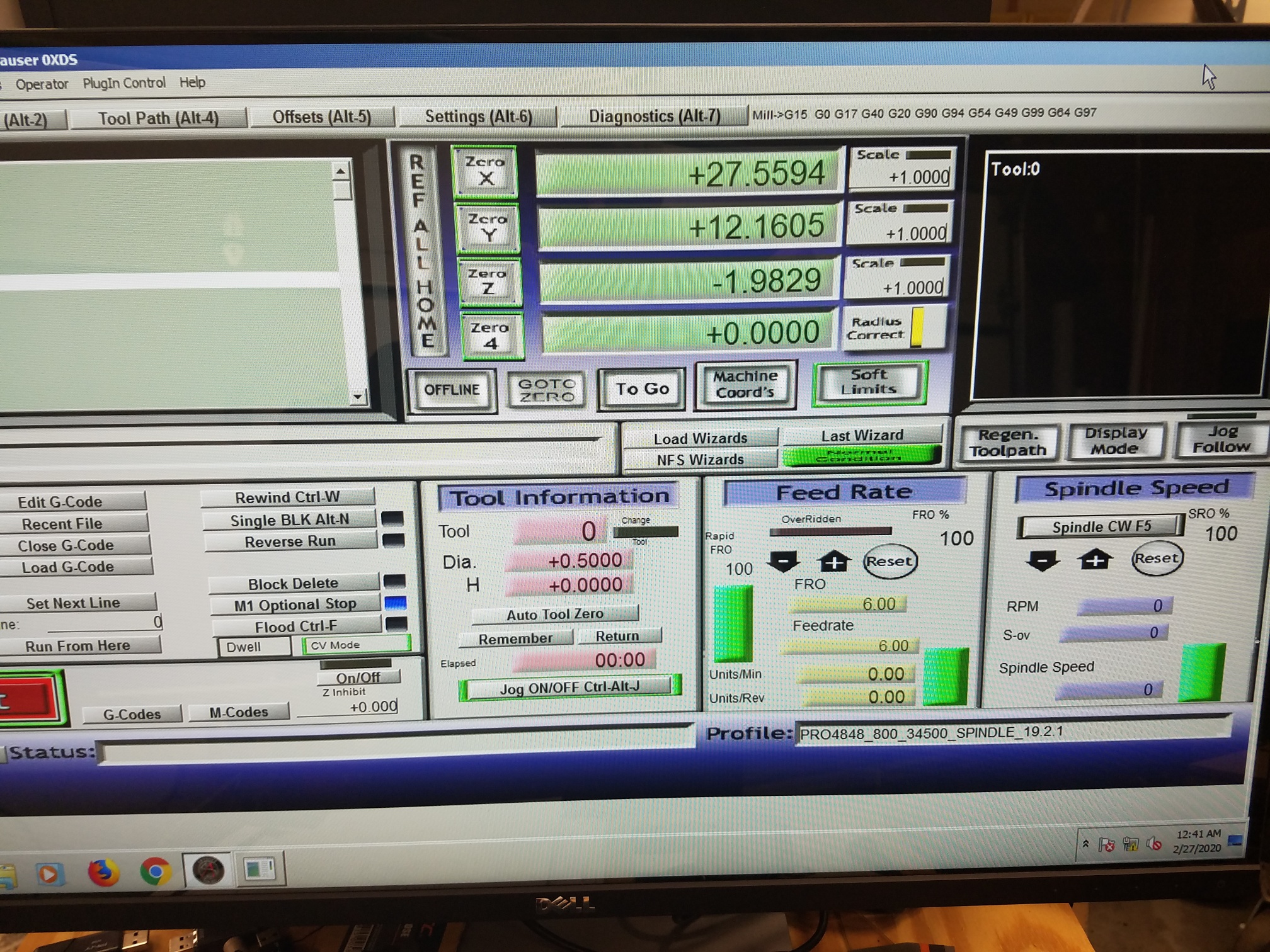Zero the 4th axis
Viewport: 1270px width, 952px height.
tap(492, 336)
